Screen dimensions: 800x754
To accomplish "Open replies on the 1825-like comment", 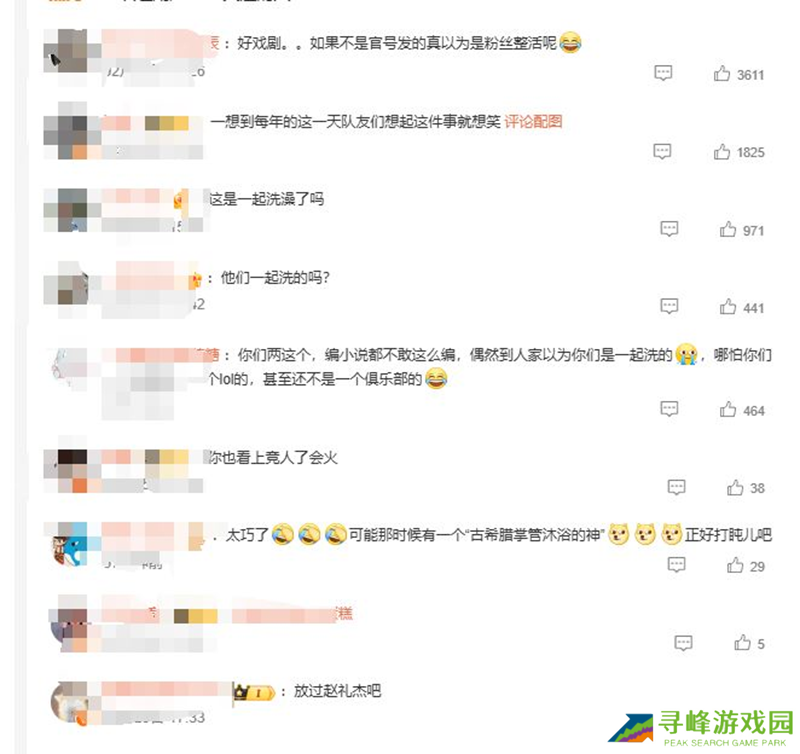I will coord(662,152).
